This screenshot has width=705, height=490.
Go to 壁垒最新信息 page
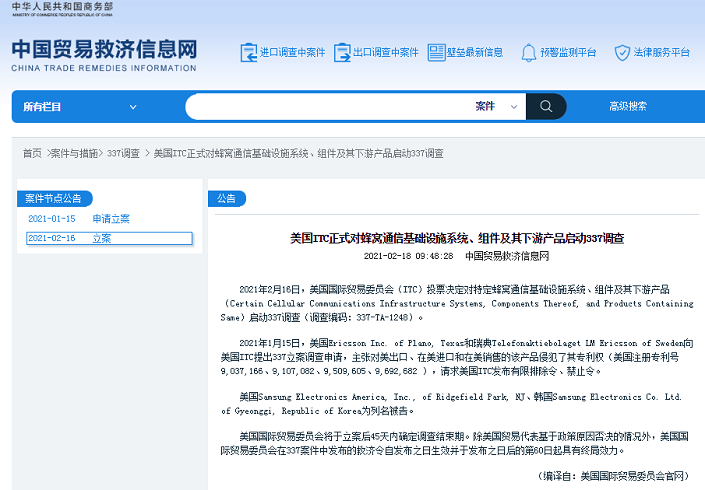[475, 53]
